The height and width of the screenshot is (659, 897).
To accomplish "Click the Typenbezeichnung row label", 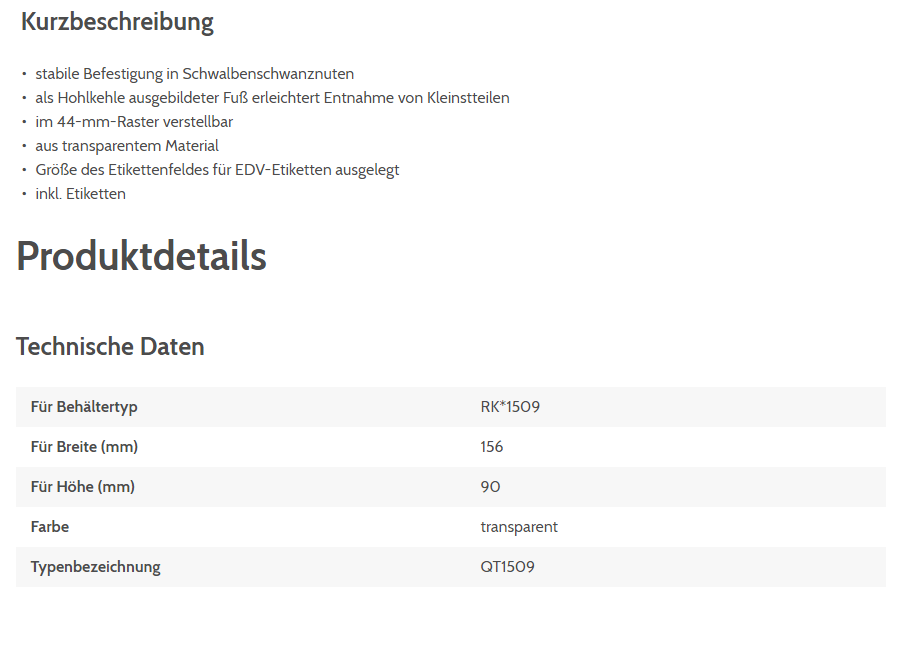I will pyautogui.click(x=95, y=567).
